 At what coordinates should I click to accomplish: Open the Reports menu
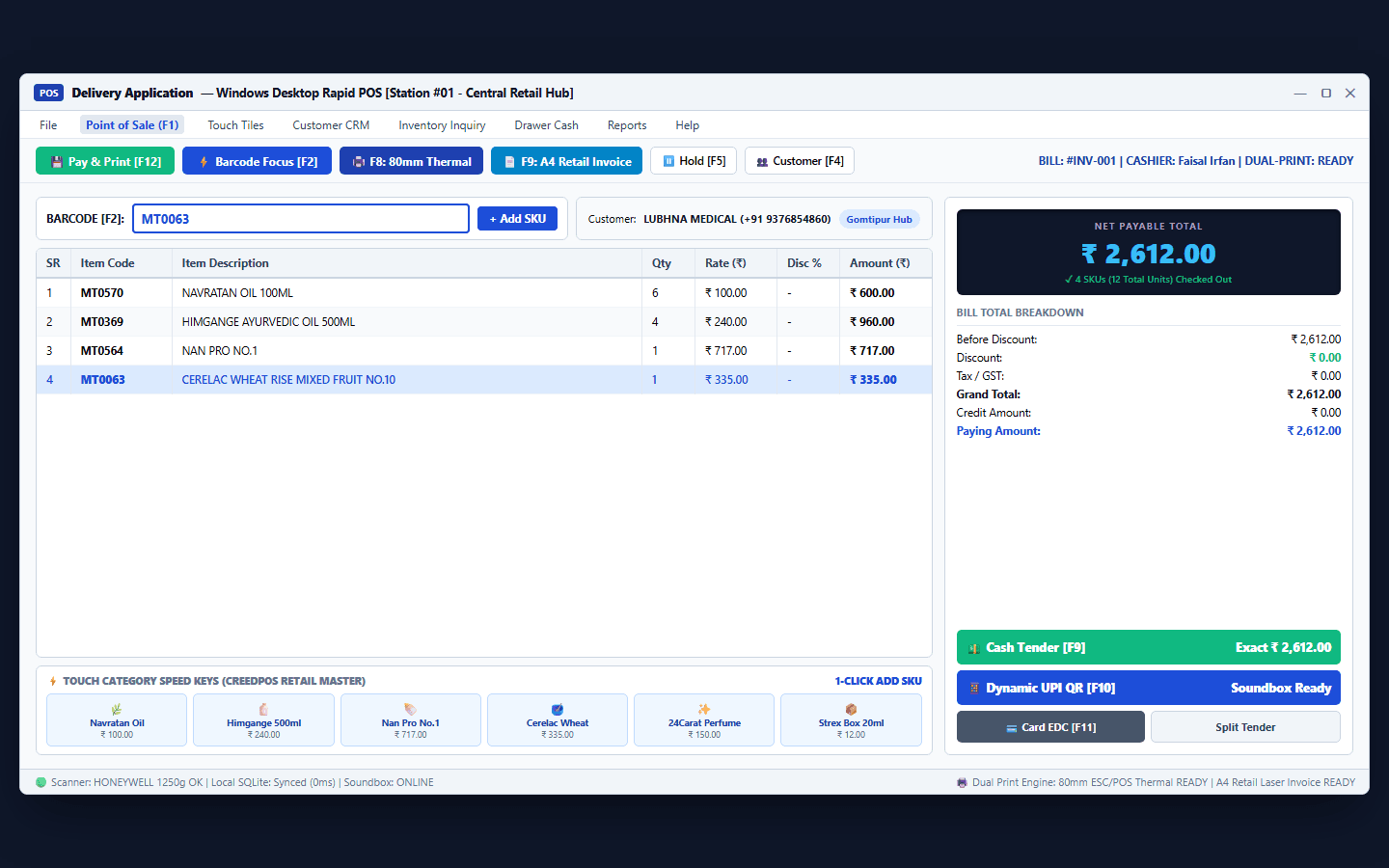tap(627, 125)
